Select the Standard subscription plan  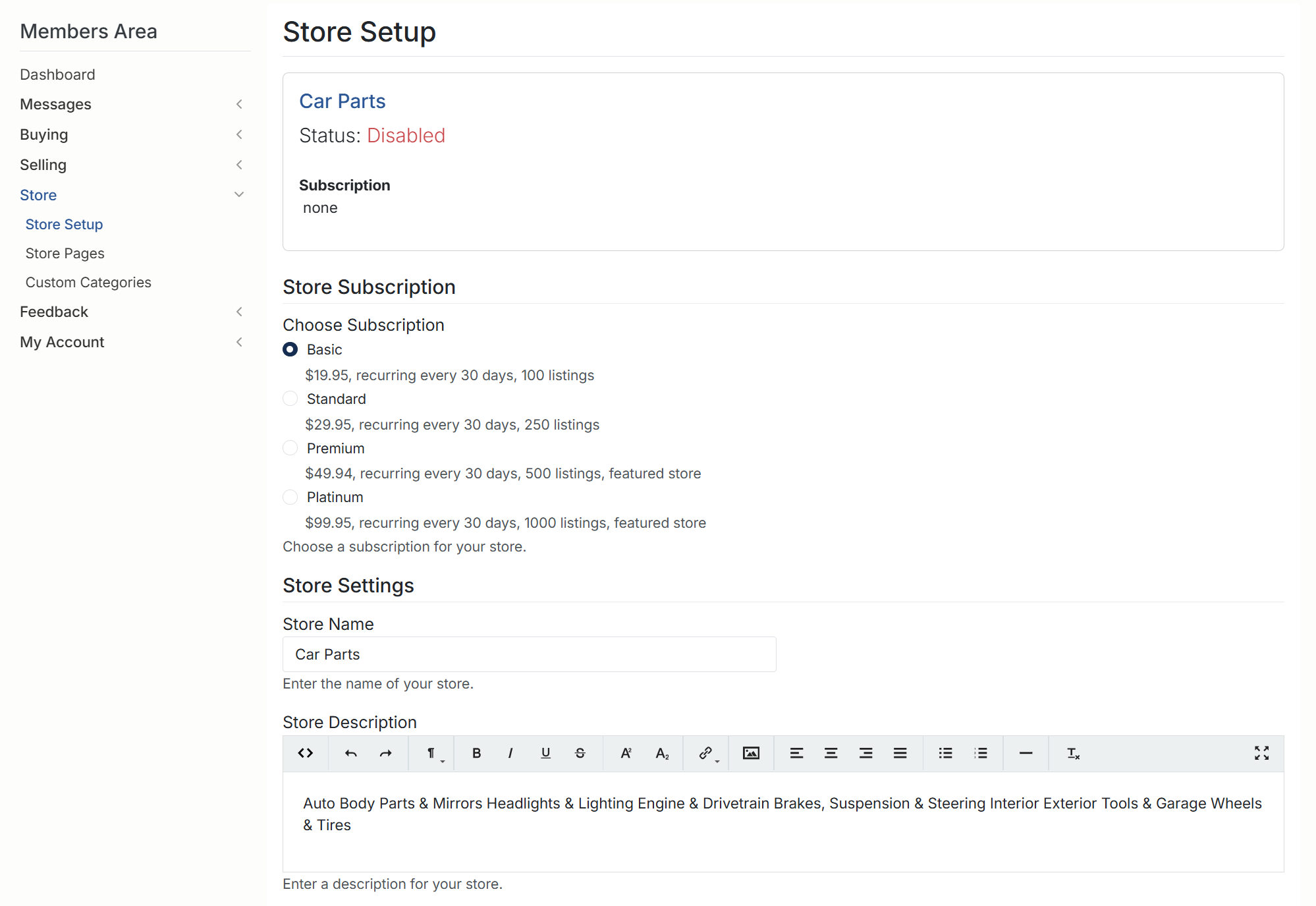pos(290,399)
